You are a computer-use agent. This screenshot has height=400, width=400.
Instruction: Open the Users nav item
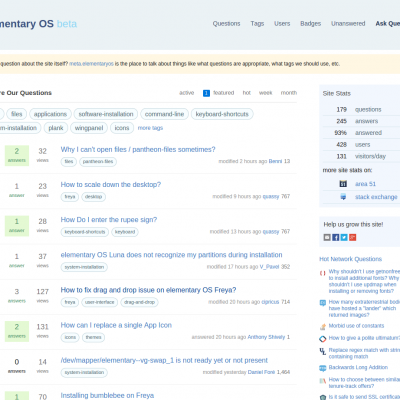coord(282,24)
